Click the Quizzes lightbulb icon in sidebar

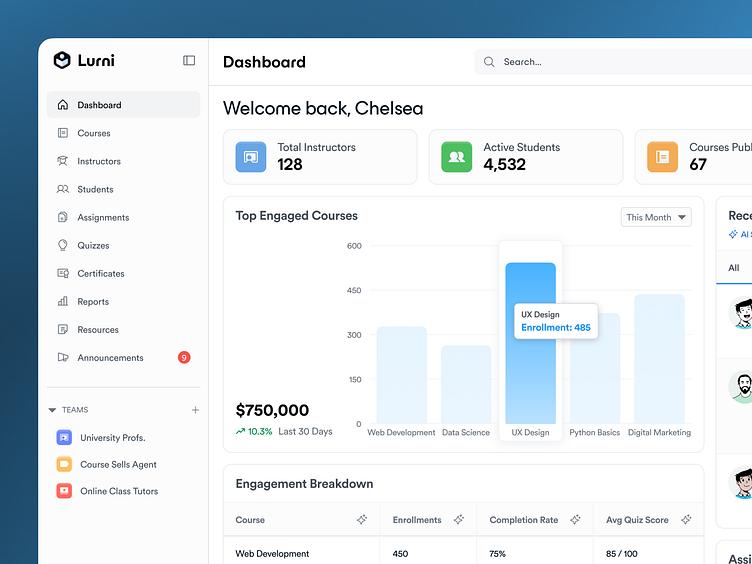[x=63, y=245]
